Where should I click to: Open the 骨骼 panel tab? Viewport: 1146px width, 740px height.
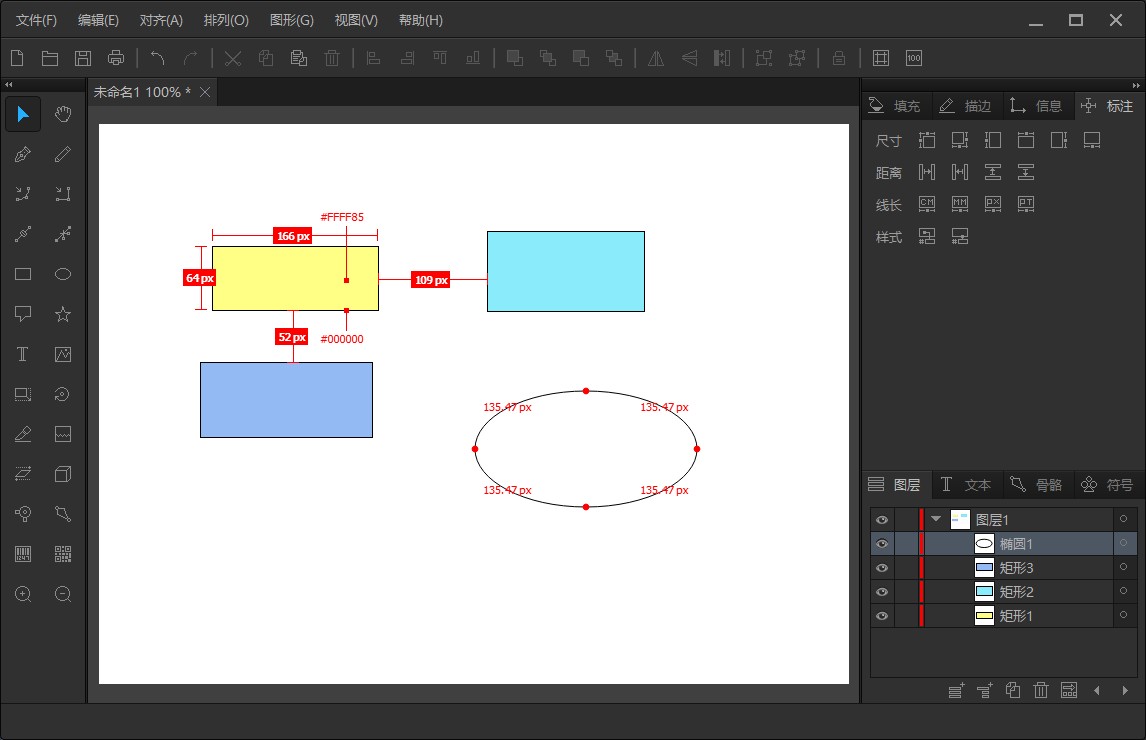pyautogui.click(x=1036, y=485)
